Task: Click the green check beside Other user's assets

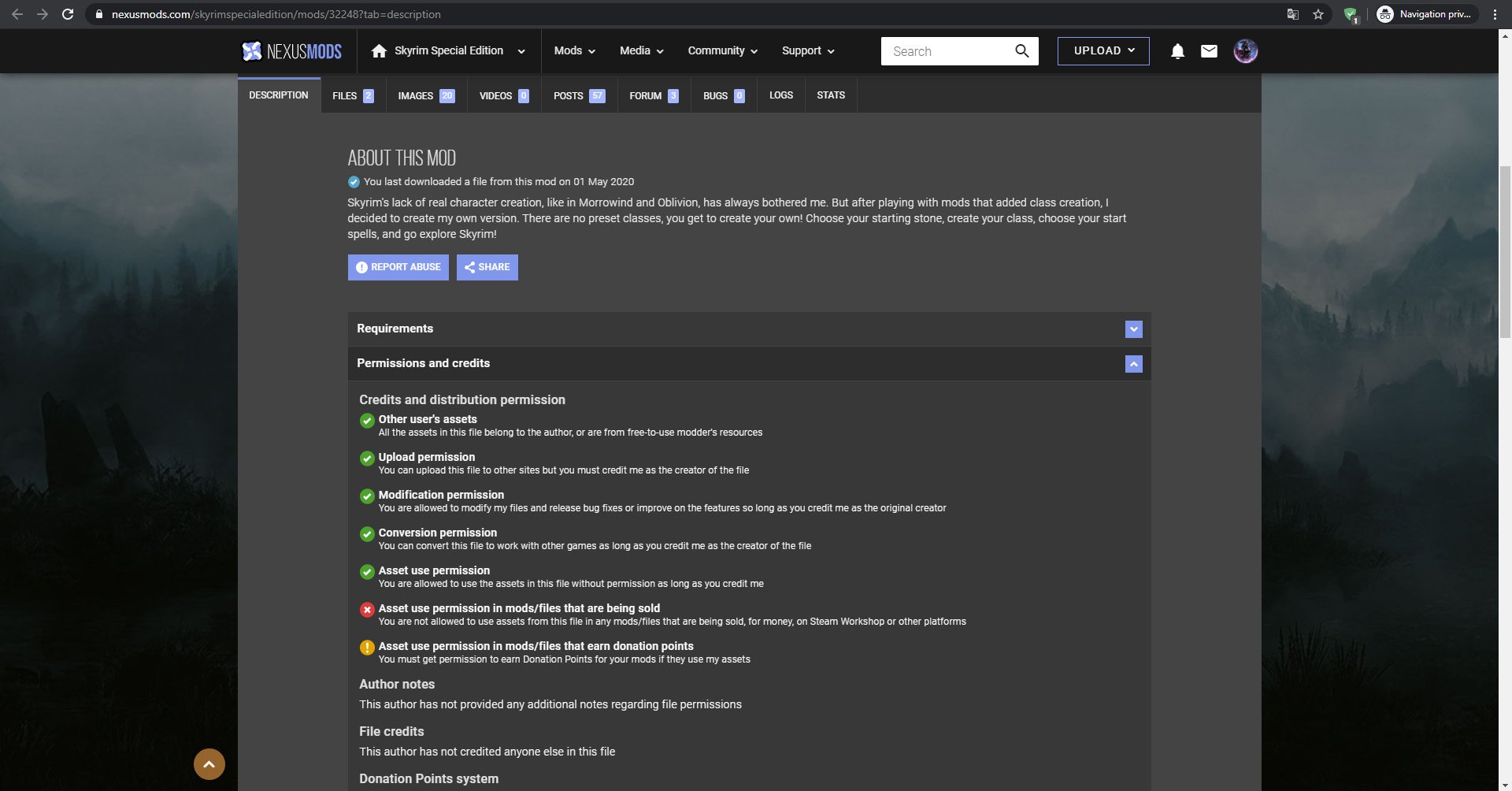Action: [x=367, y=421]
